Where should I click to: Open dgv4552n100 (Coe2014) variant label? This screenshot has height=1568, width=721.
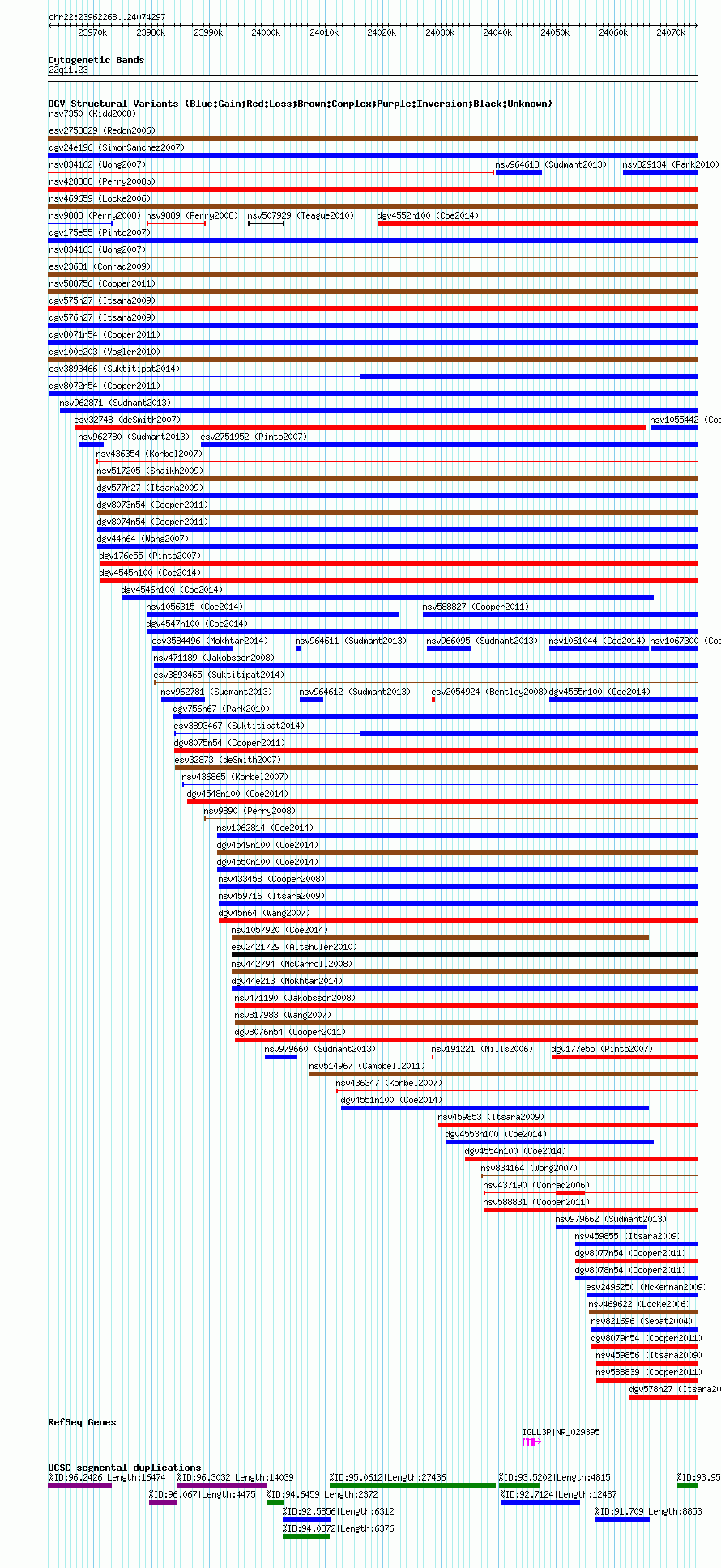pyautogui.click(x=428, y=215)
